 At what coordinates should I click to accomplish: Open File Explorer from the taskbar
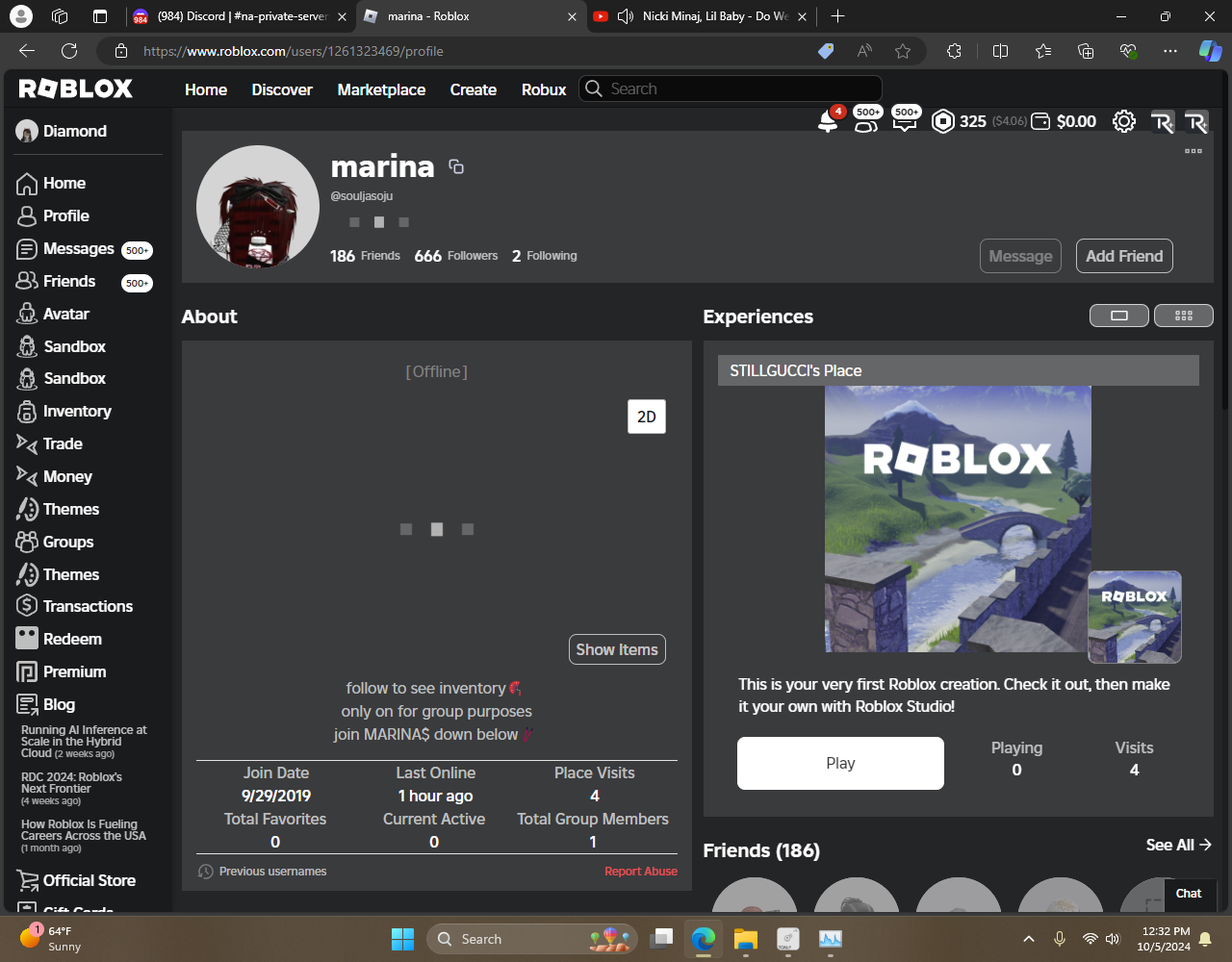point(746,939)
